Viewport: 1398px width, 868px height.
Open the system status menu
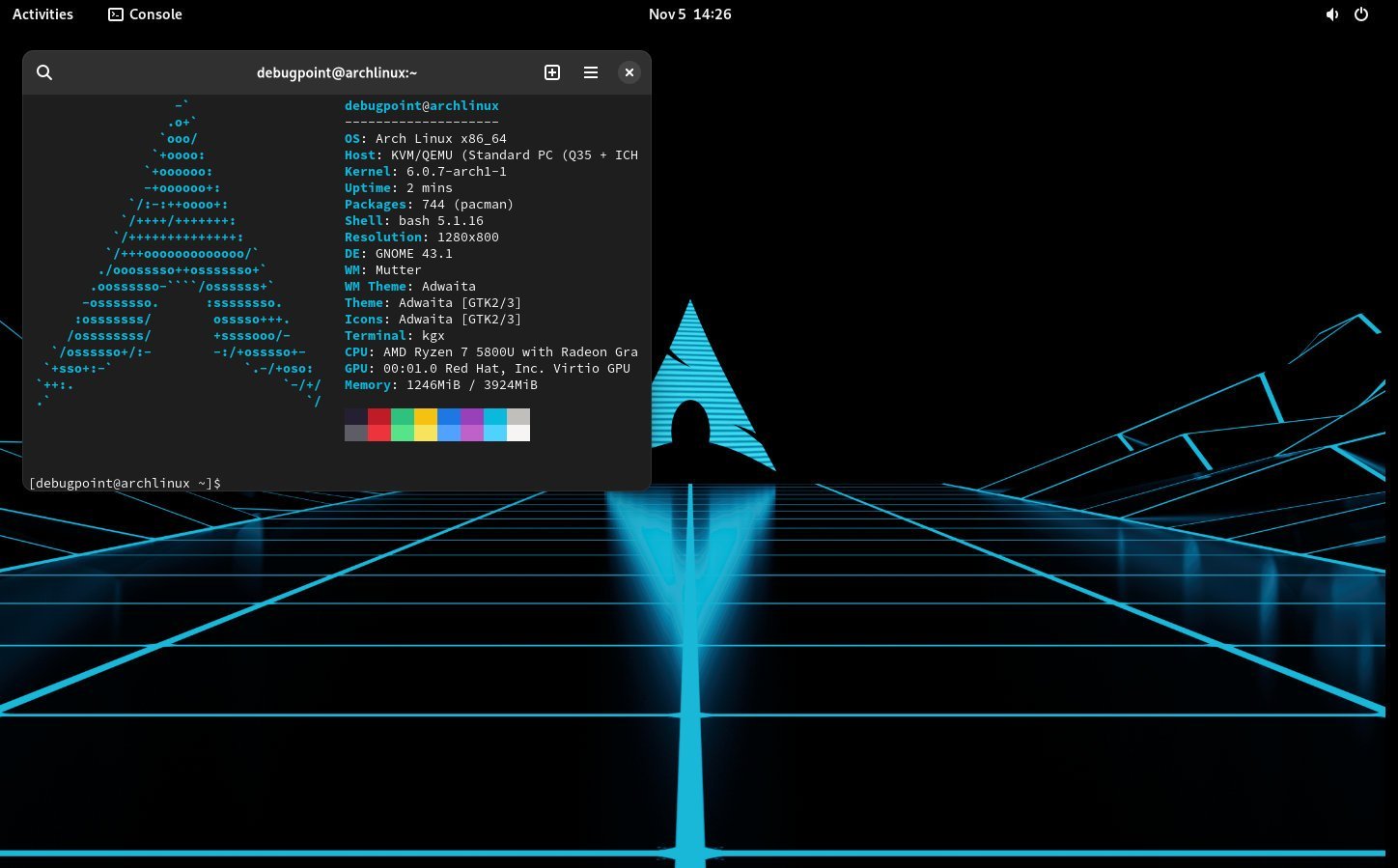1347,14
